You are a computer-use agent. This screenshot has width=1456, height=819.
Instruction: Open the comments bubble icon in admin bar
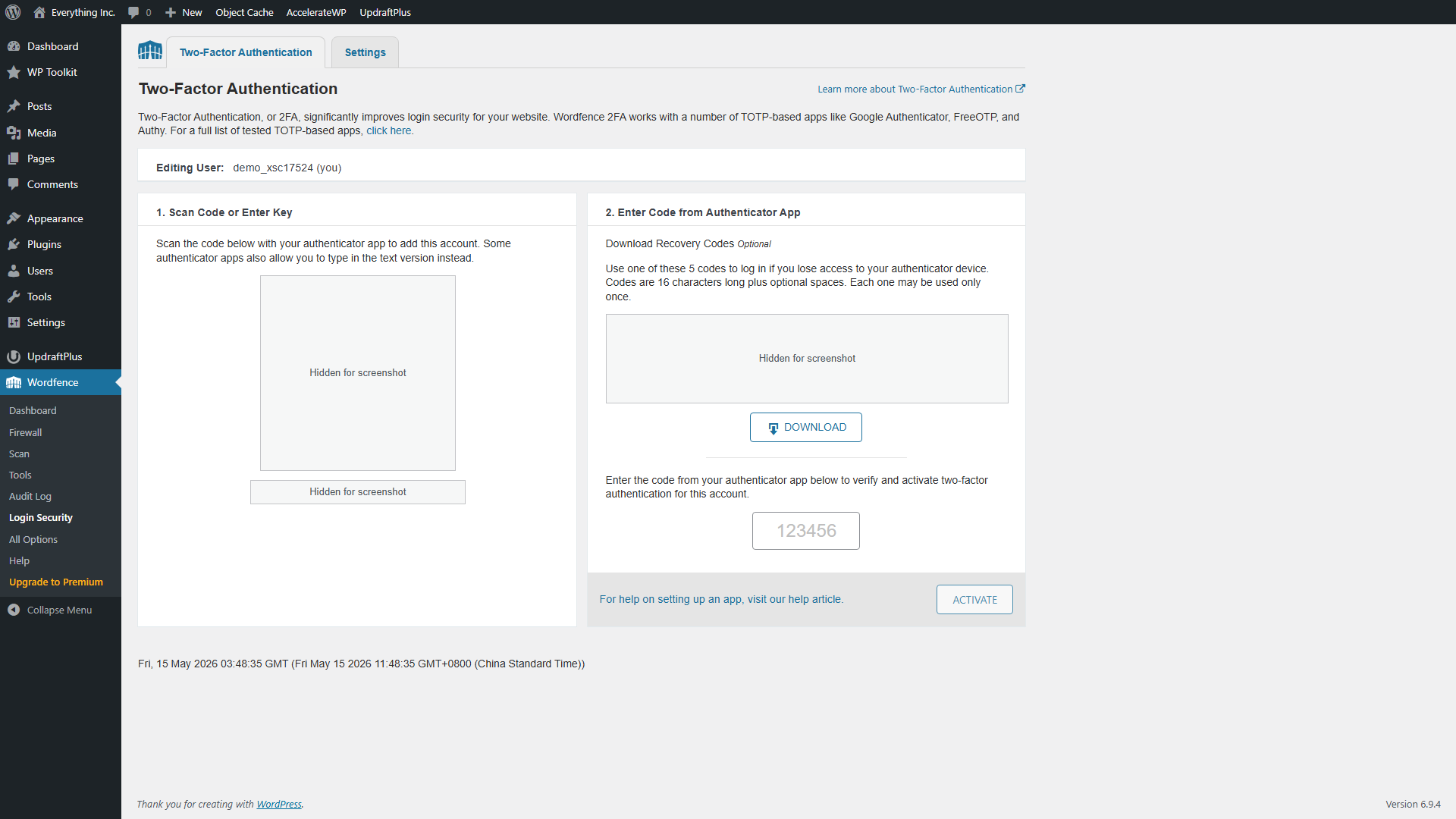coord(133,12)
